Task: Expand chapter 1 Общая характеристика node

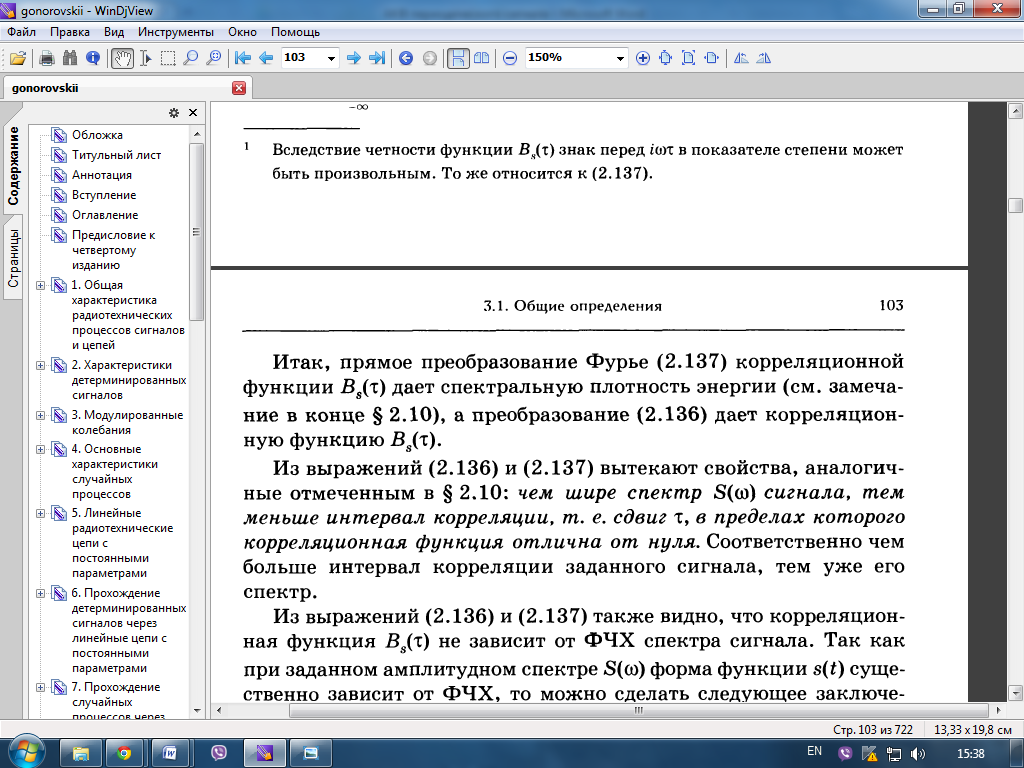Action: pyautogui.click(x=40, y=285)
